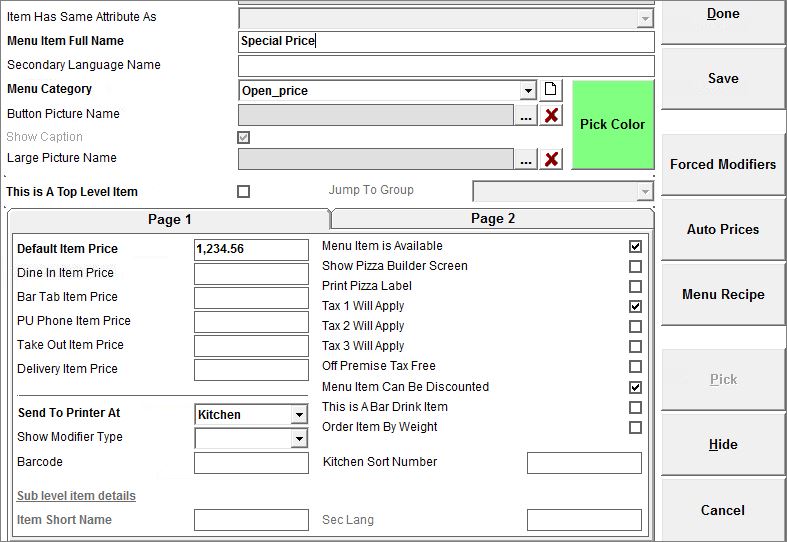Click the Bar Tab Item Price field

pyautogui.click(x=251, y=298)
